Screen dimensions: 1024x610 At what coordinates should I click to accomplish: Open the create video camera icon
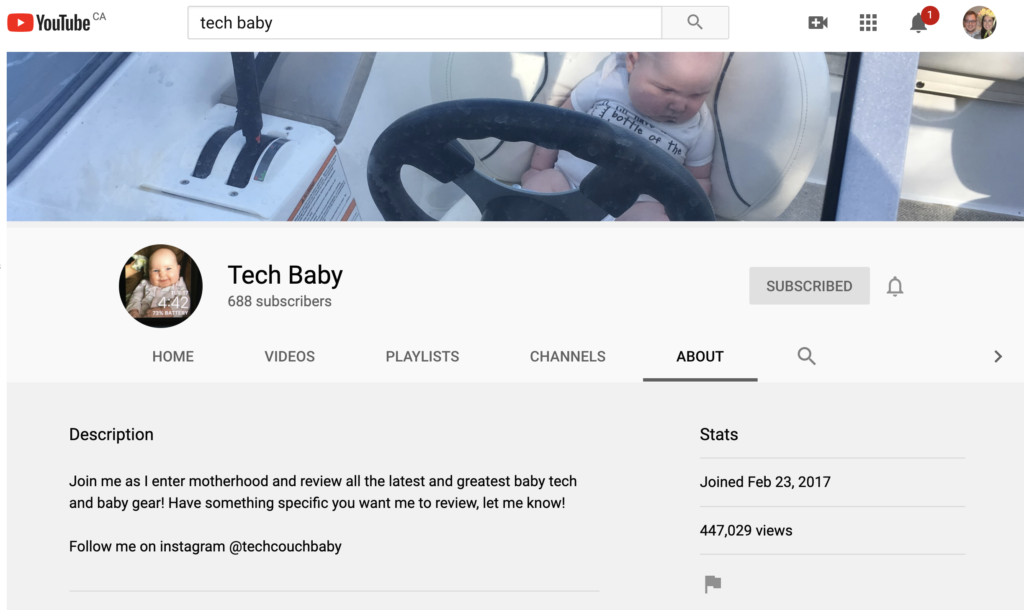(818, 22)
